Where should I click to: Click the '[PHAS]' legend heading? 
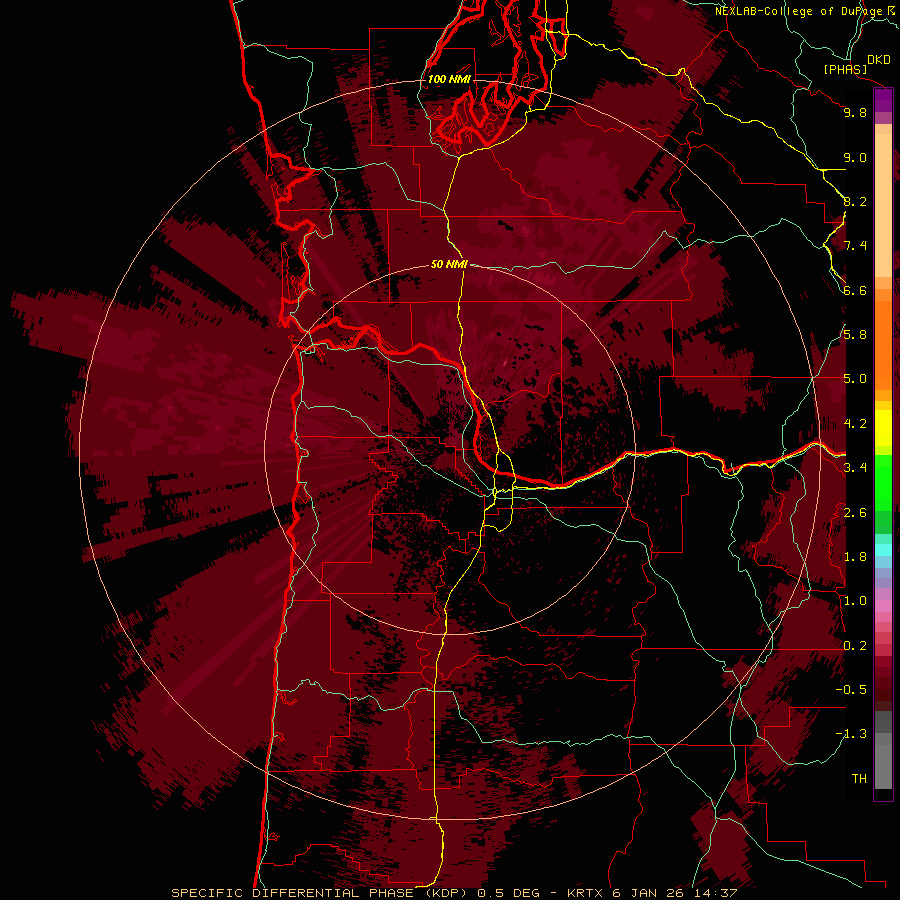point(845,69)
